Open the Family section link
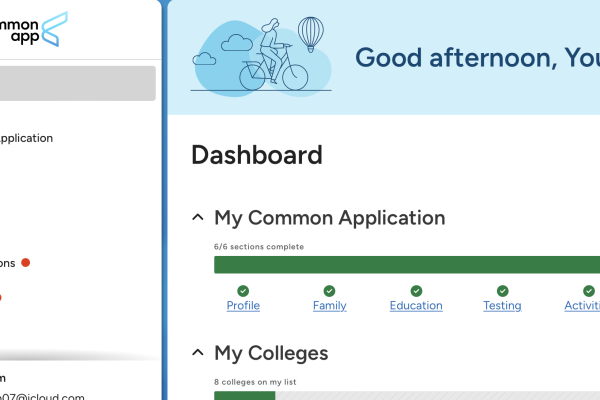Image resolution: width=600 pixels, height=400 pixels. click(329, 306)
